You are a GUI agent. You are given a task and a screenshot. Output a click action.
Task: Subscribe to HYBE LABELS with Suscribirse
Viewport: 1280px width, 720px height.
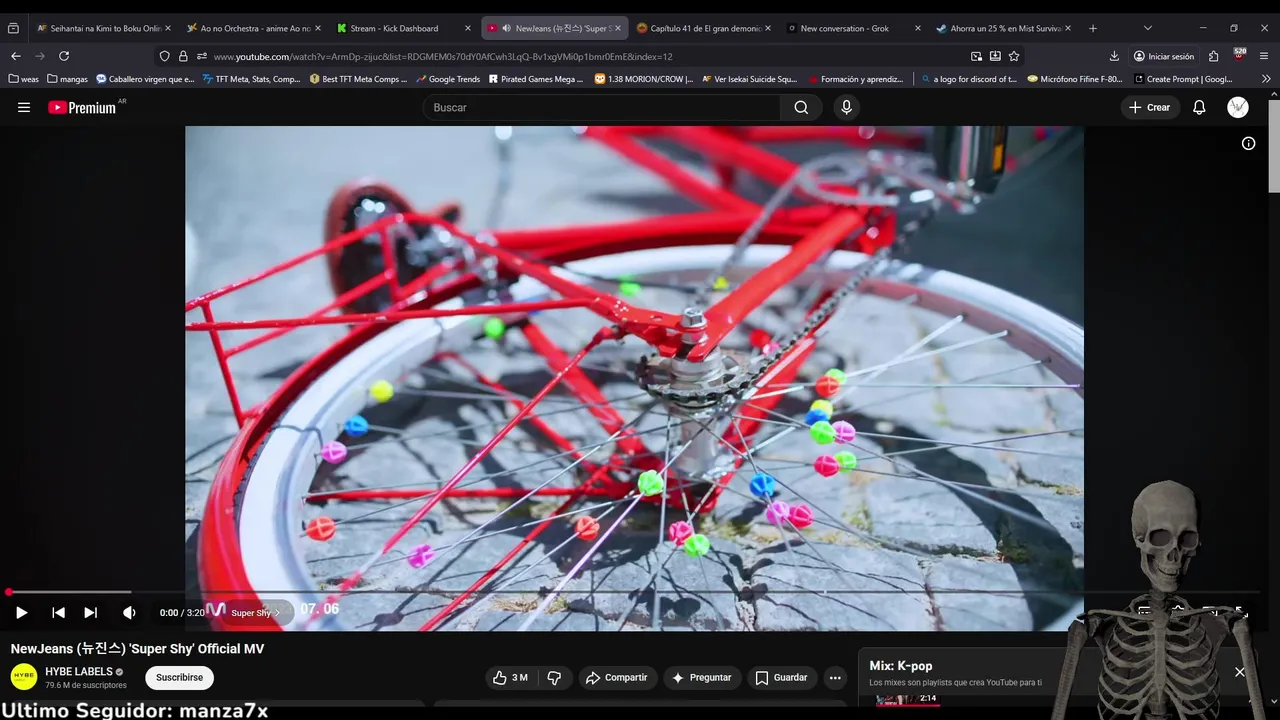click(179, 678)
